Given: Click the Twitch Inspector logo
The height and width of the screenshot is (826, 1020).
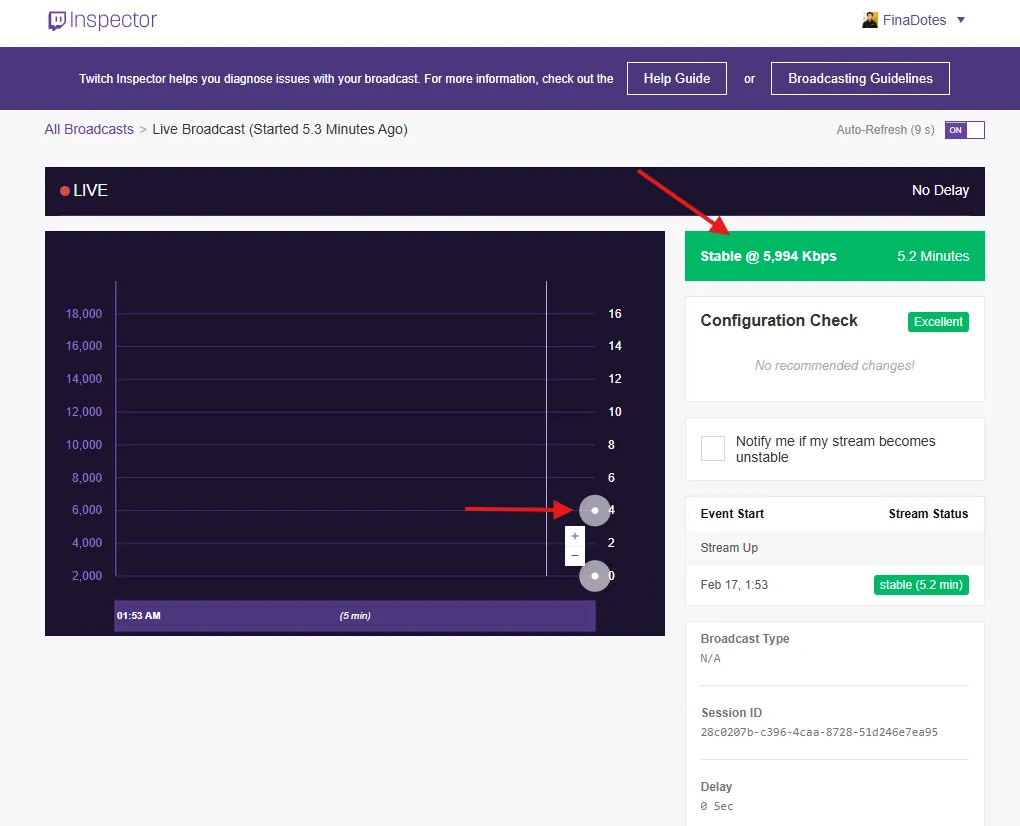Looking at the screenshot, I should click(x=102, y=21).
